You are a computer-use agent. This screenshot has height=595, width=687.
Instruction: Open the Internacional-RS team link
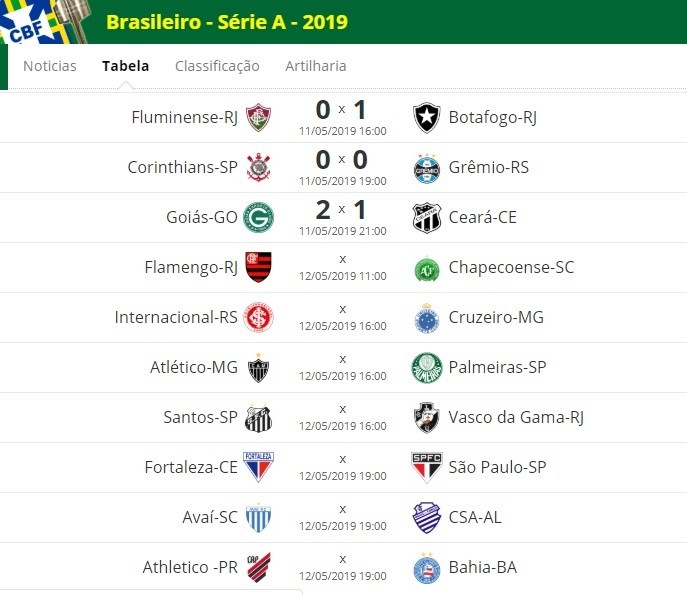176,317
